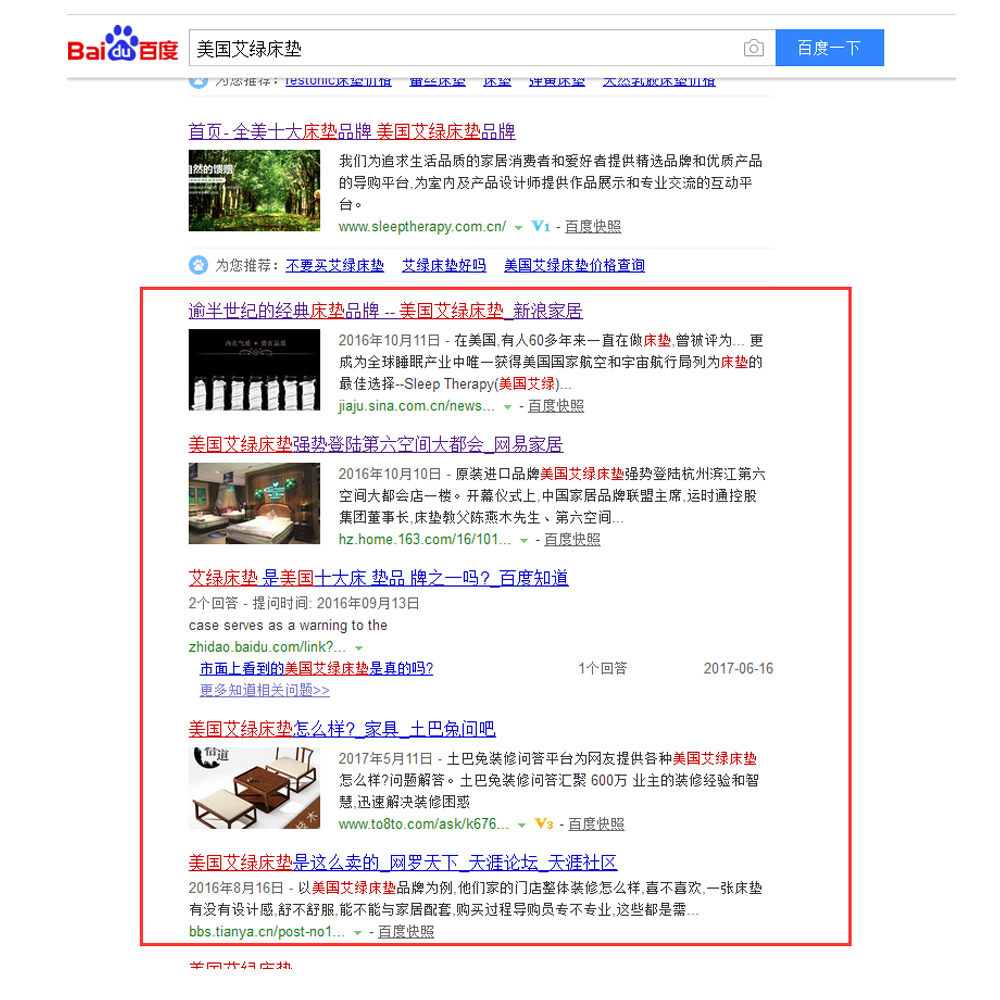Screen dimensions: 1000x1000
Task: Click 1个回答 text in zhidao sub-result
Action: (603, 669)
